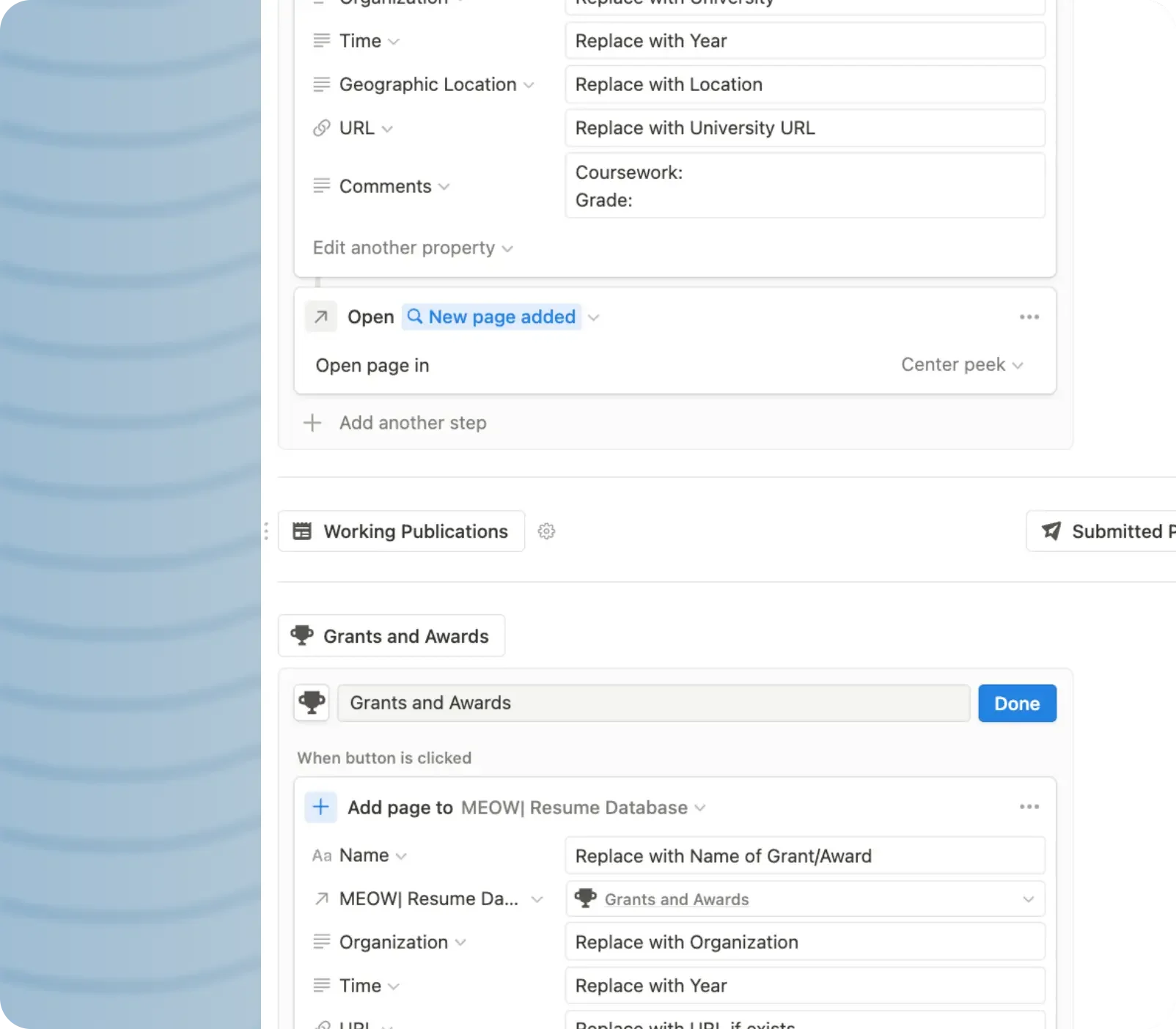This screenshot has height=1029, width=1176.
Task: Click the calendar icon beside Working Publications
Action: click(302, 531)
